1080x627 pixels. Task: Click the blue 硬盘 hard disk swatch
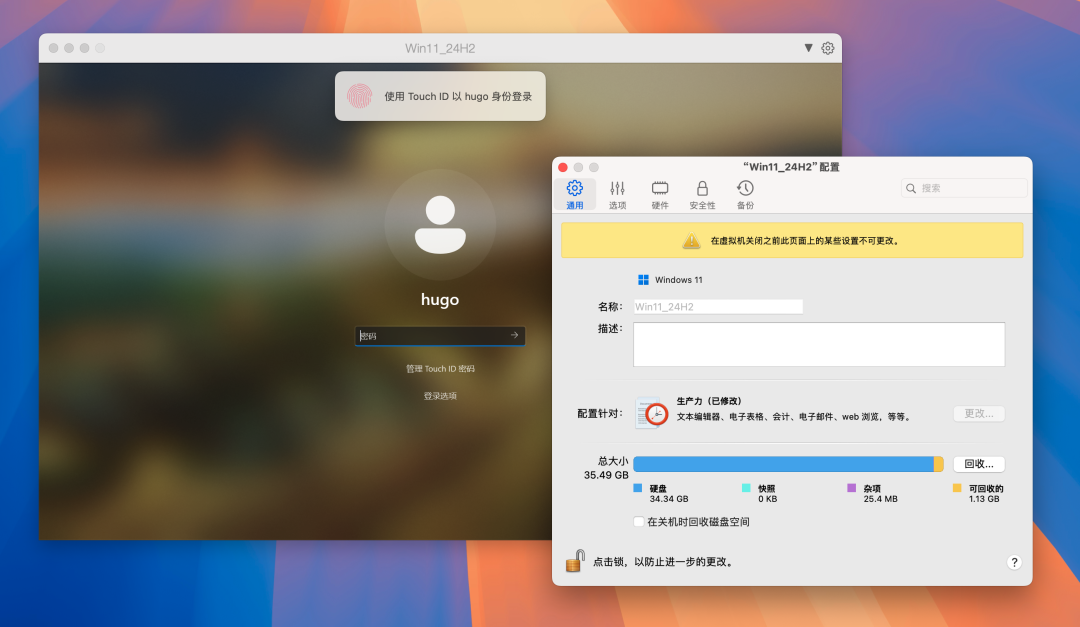[x=637, y=488]
